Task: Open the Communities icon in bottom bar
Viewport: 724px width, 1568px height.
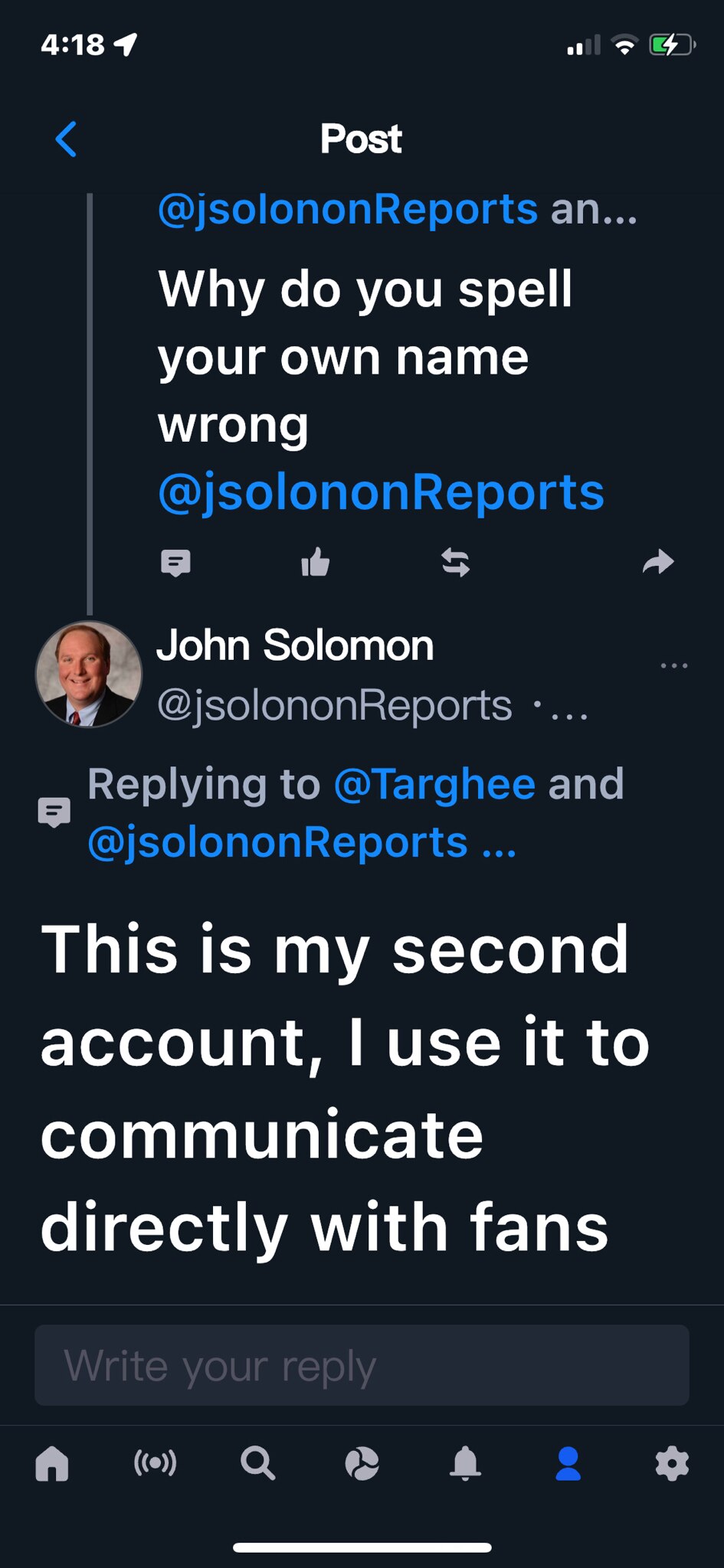Action: (x=362, y=1465)
